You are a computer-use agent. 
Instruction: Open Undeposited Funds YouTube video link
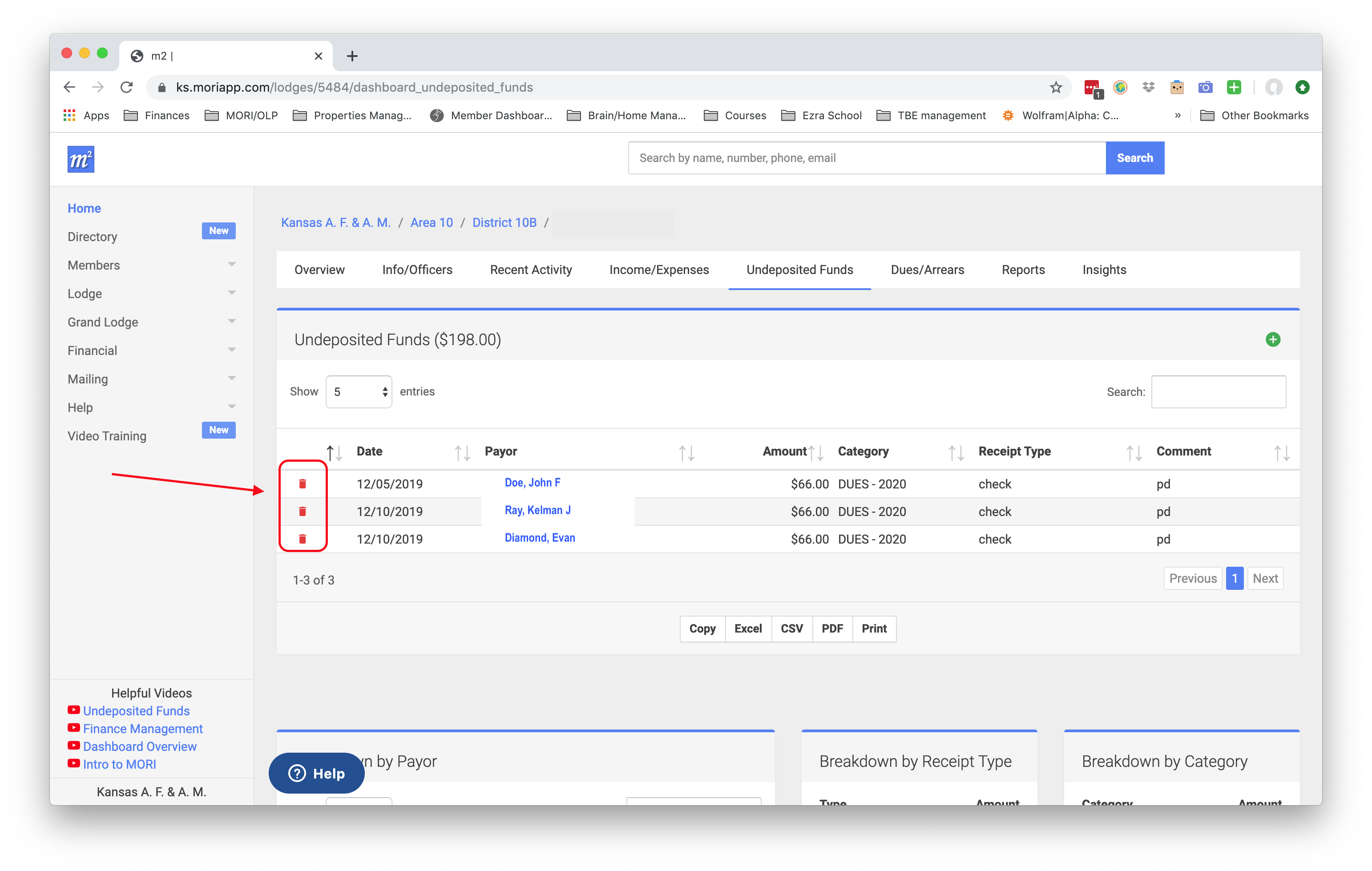tap(136, 710)
